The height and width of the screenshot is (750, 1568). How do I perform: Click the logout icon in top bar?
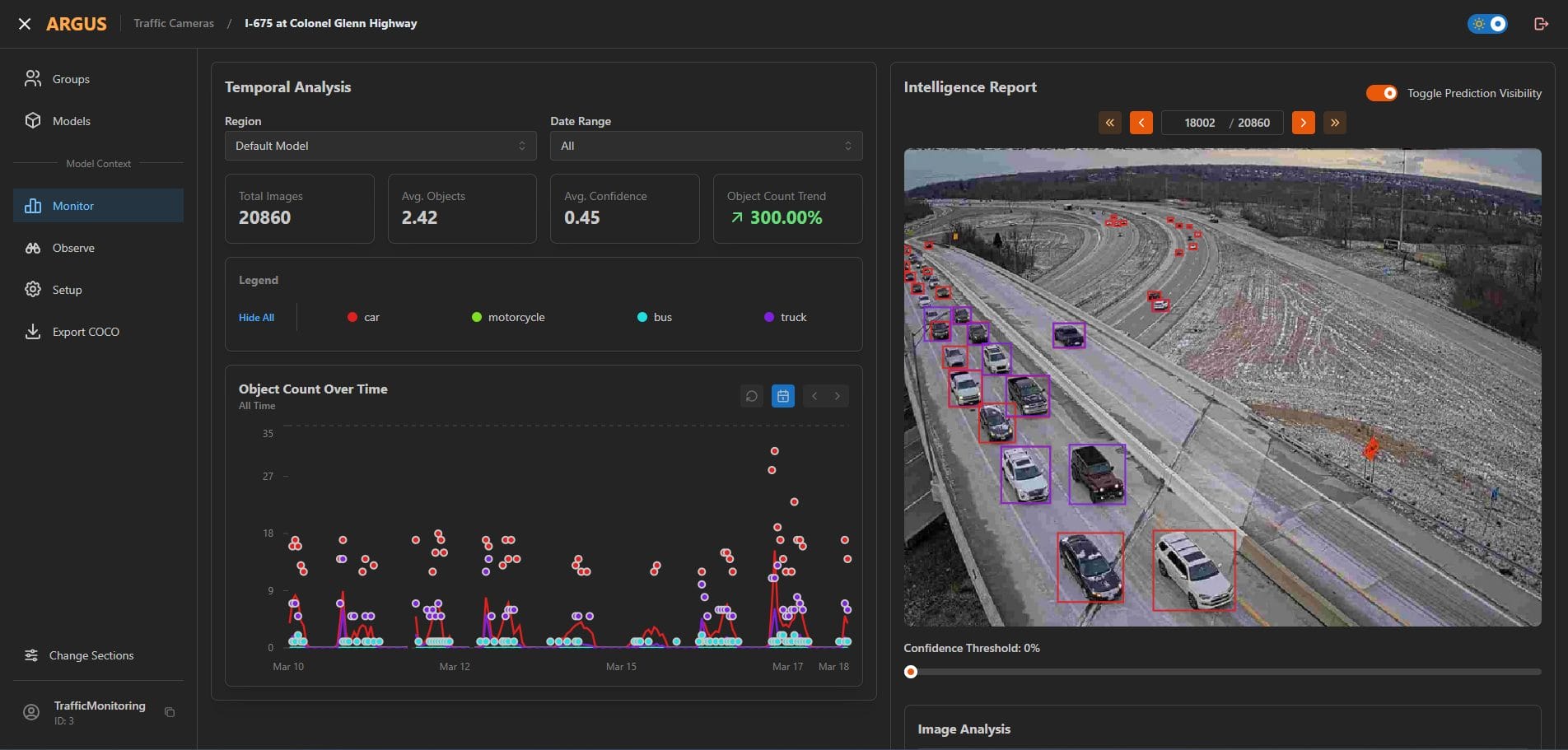pyautogui.click(x=1541, y=24)
